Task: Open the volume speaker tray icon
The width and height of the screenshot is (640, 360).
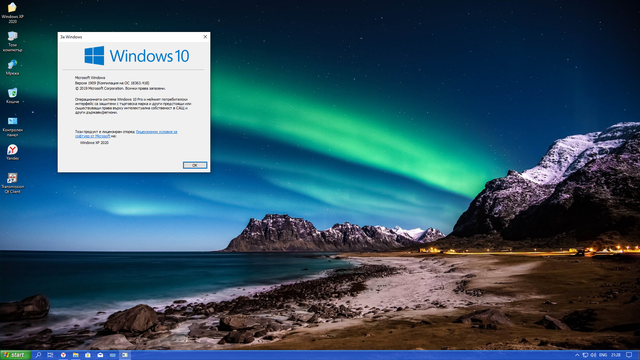Action: 593,355
